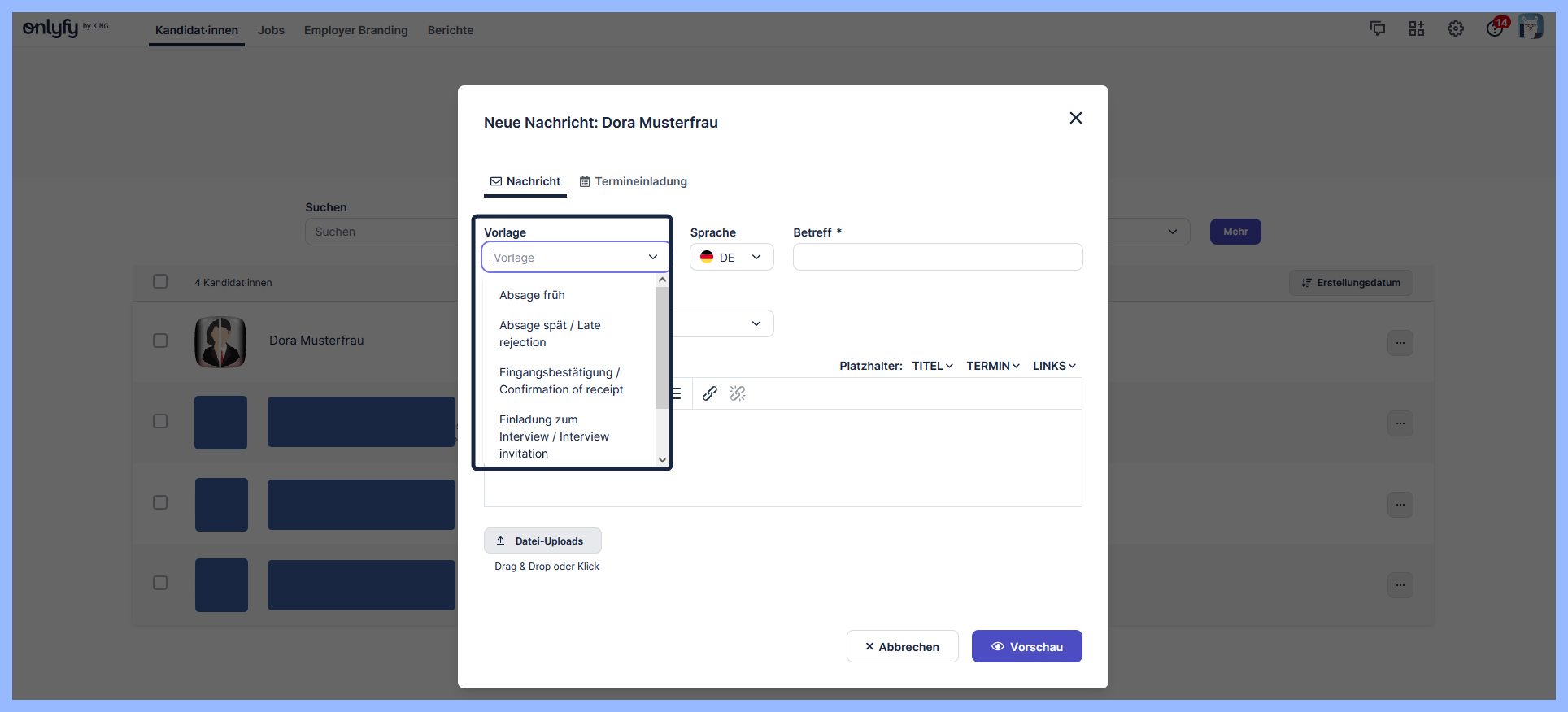This screenshot has width=1568, height=712.
Task: Select the 'Absage früh' template option
Action: 532,295
